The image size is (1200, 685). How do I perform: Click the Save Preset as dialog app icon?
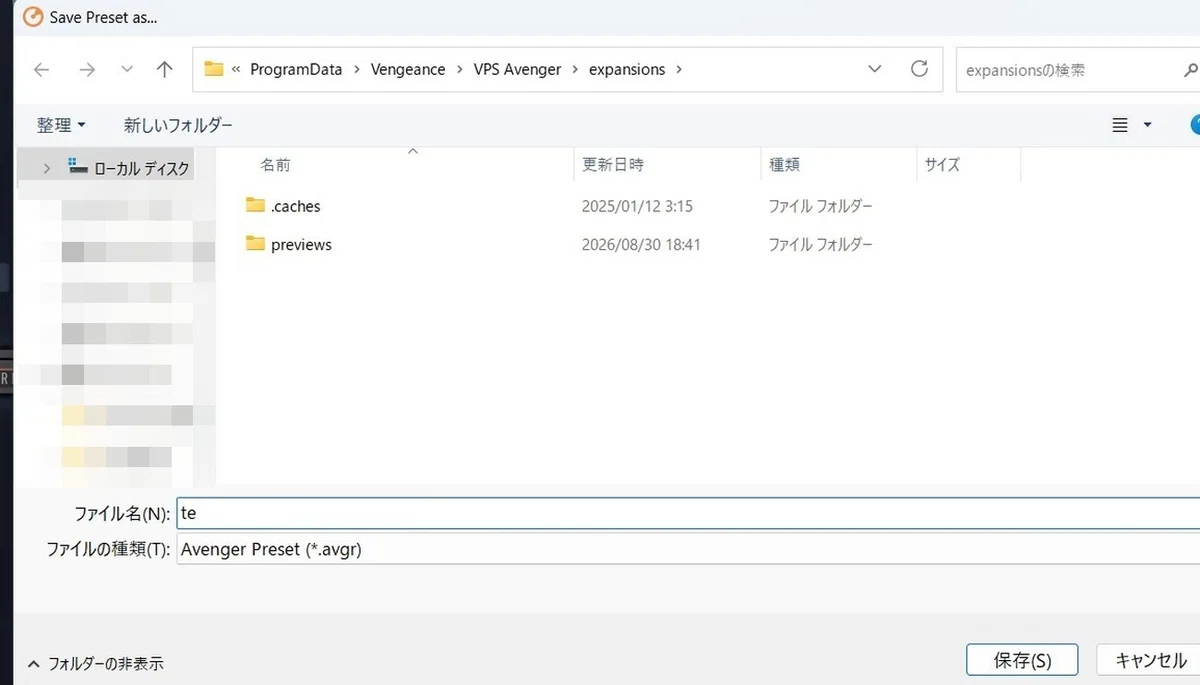(33, 17)
